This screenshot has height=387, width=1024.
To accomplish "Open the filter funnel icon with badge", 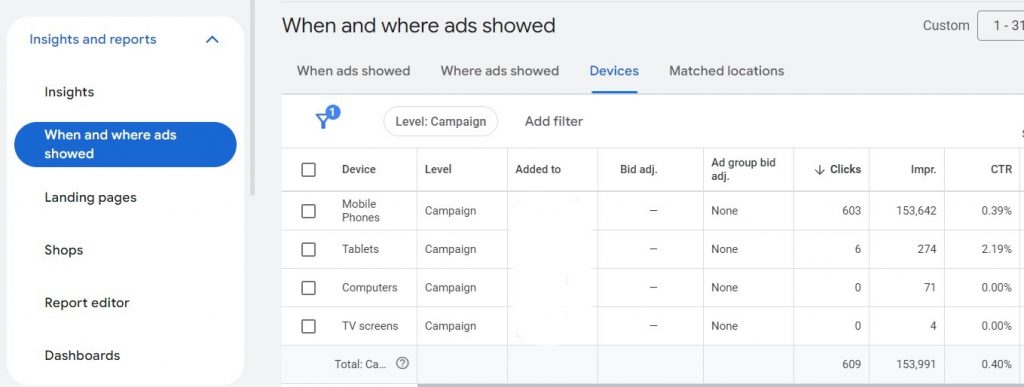I will tap(327, 118).
